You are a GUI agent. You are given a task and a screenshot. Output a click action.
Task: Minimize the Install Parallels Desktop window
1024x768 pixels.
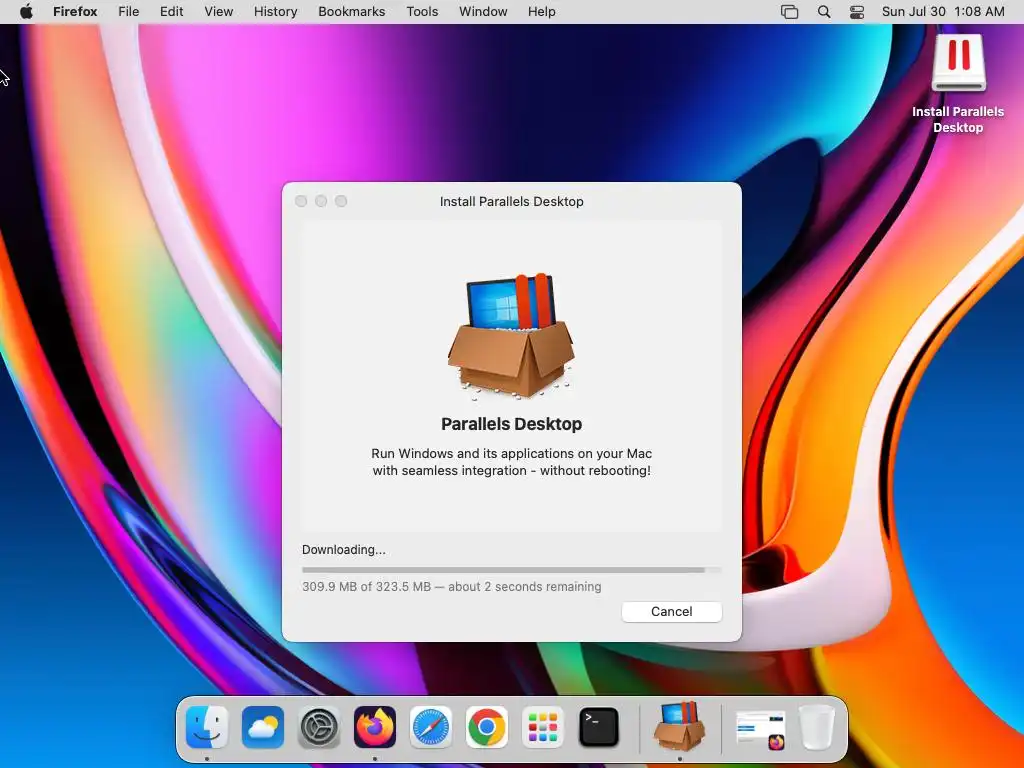click(321, 201)
